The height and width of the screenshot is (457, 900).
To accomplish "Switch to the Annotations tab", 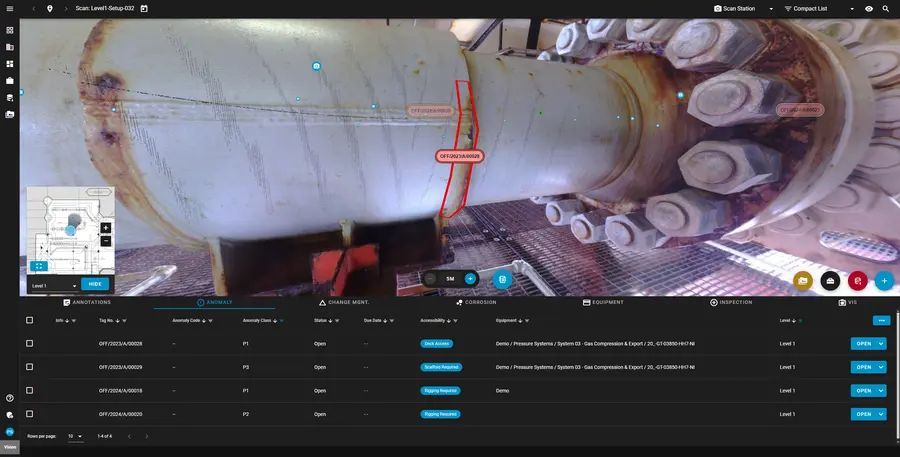I will 87,302.
